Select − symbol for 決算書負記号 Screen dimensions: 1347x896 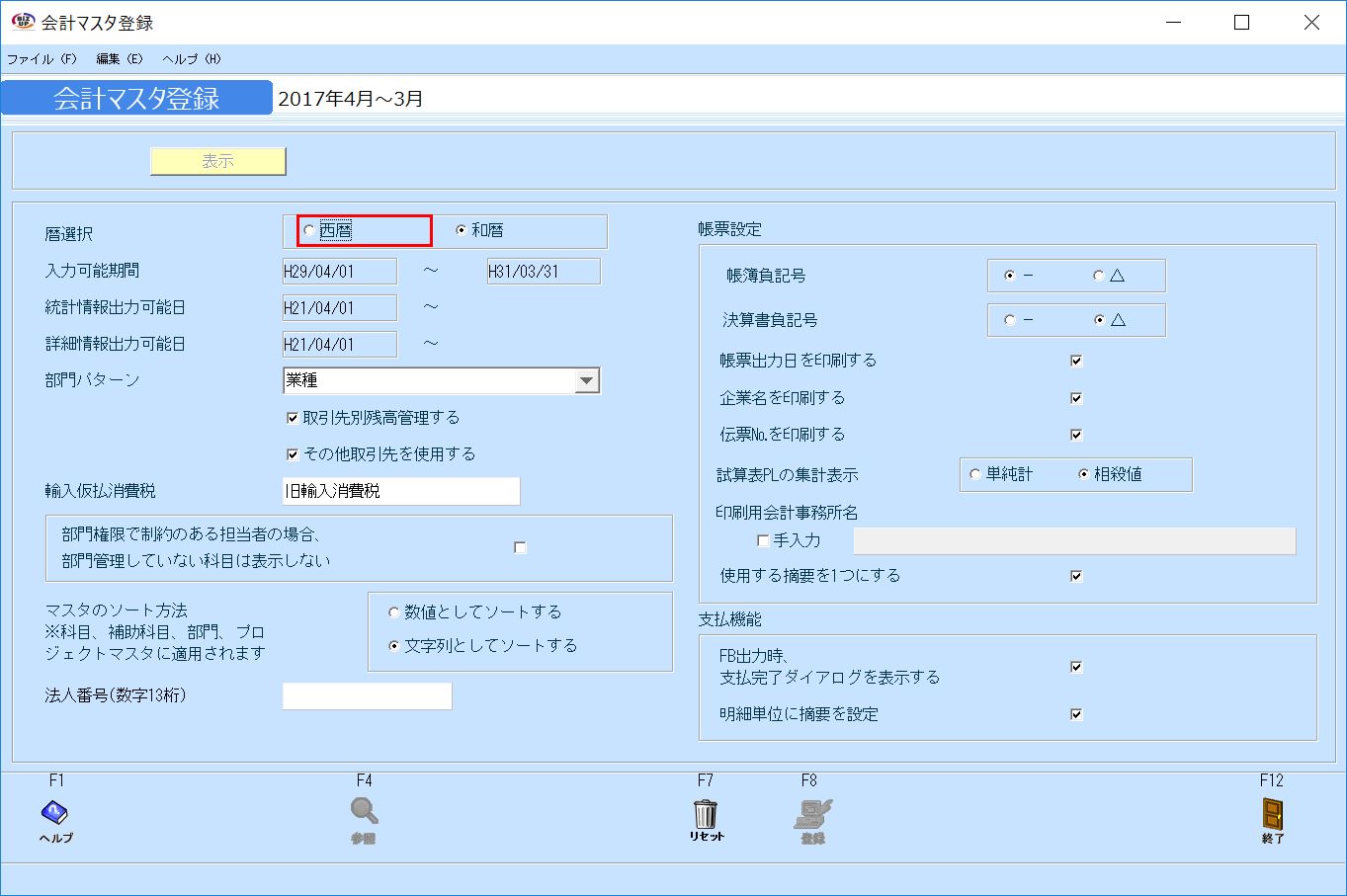pos(1009,319)
